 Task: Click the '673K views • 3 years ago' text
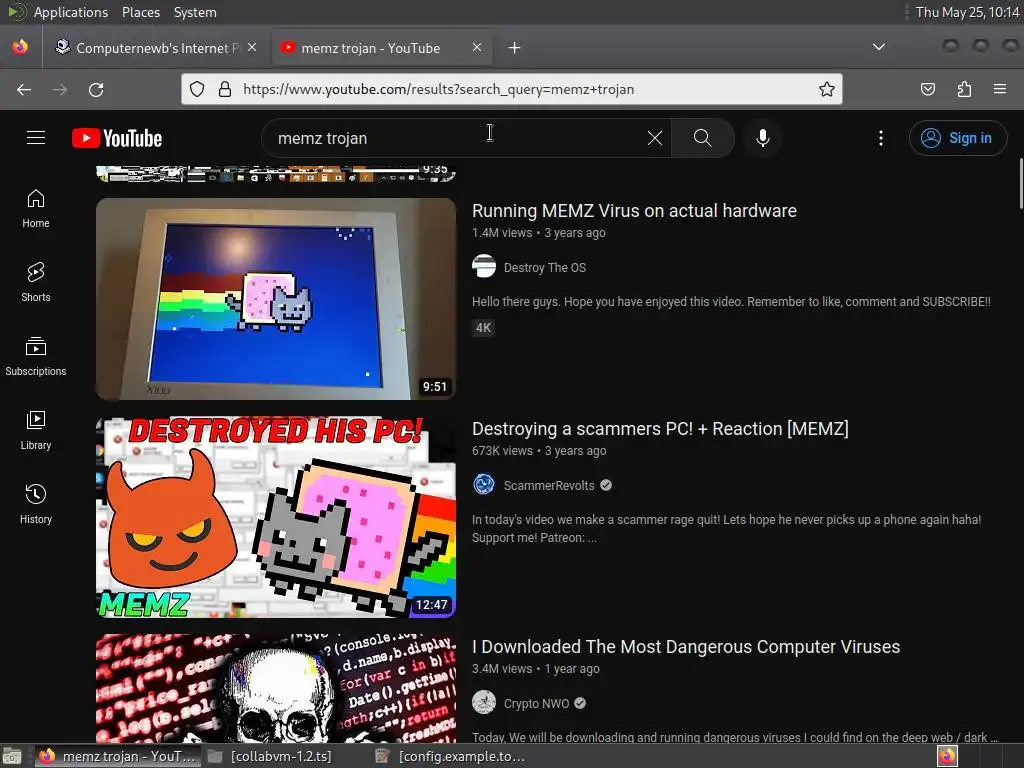click(539, 451)
